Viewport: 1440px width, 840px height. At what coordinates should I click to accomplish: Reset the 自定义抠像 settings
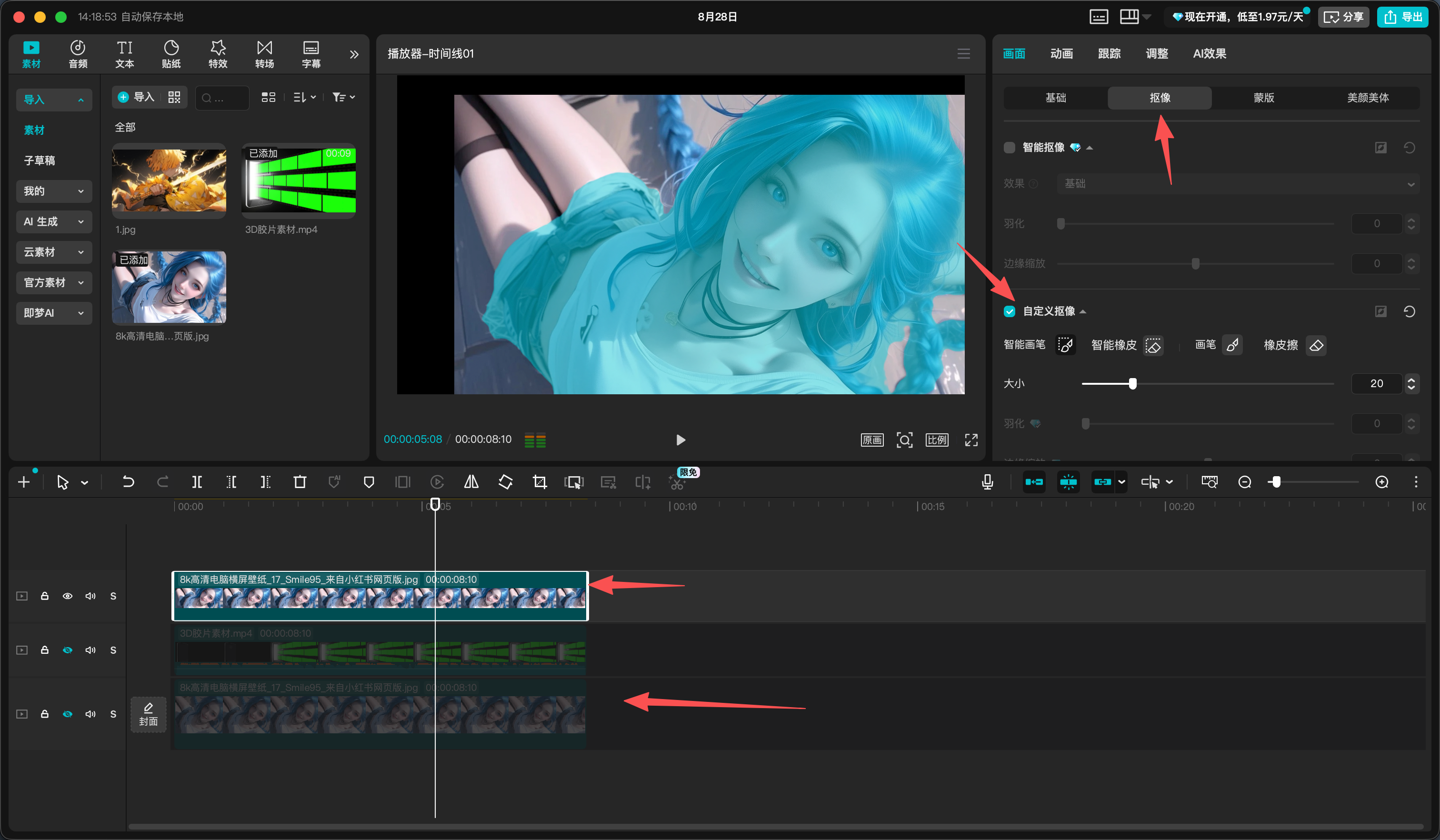1410,311
